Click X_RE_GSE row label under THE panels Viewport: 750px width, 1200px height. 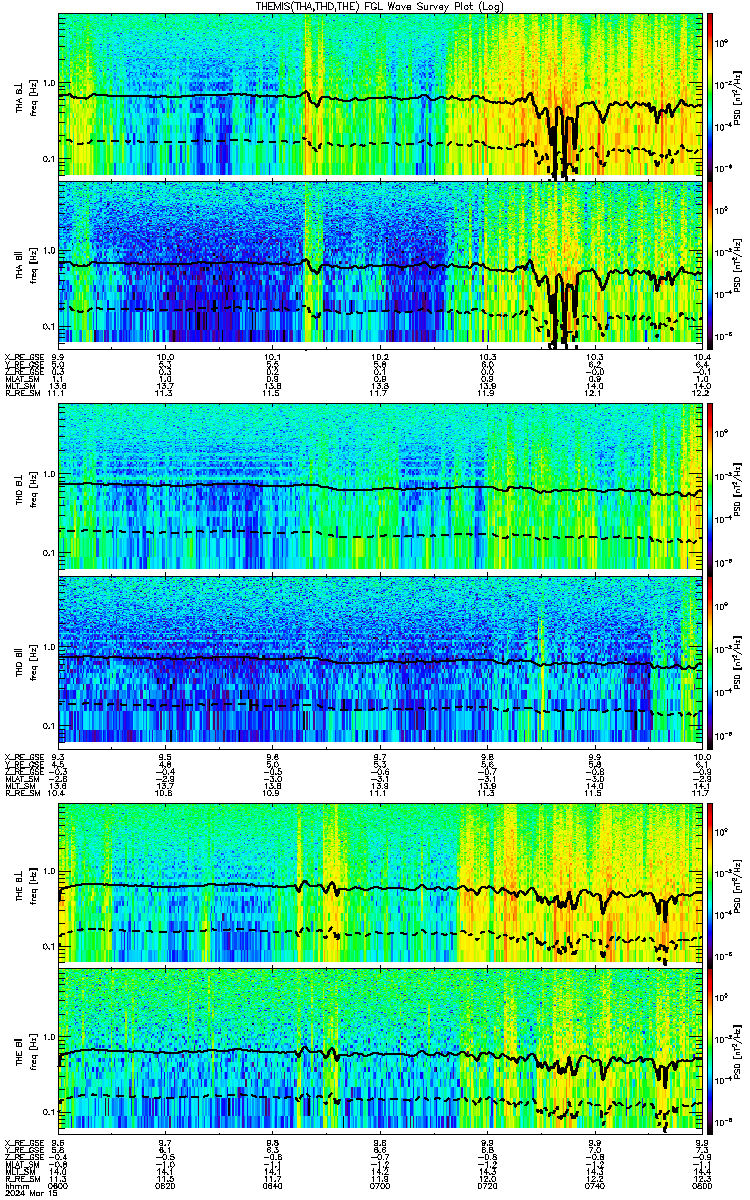(24, 1142)
